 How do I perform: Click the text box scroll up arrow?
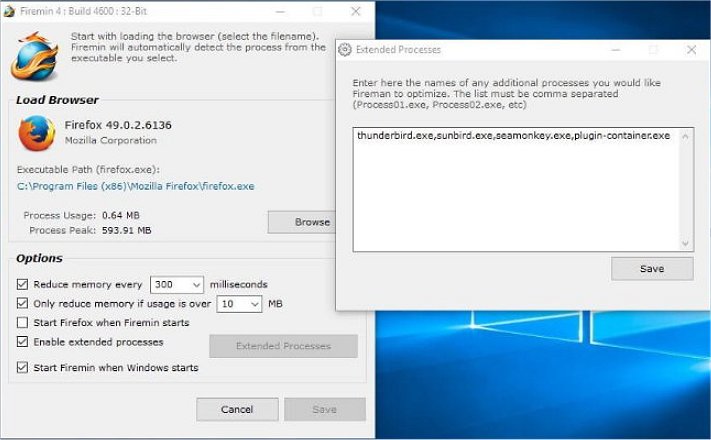tap(685, 137)
